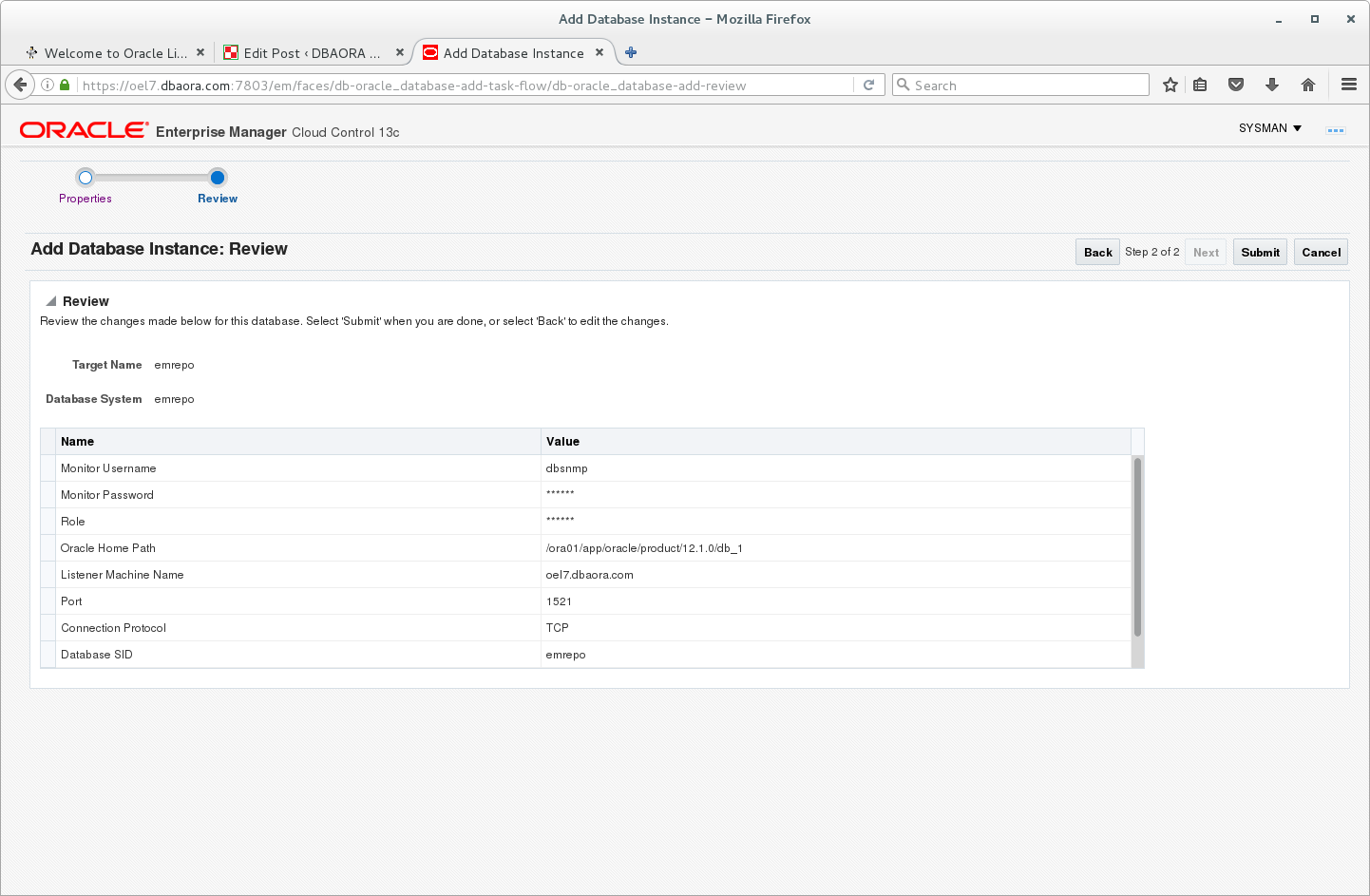Show site information icon in address bar
Image resolution: width=1370 pixels, height=896 pixels.
point(48,85)
